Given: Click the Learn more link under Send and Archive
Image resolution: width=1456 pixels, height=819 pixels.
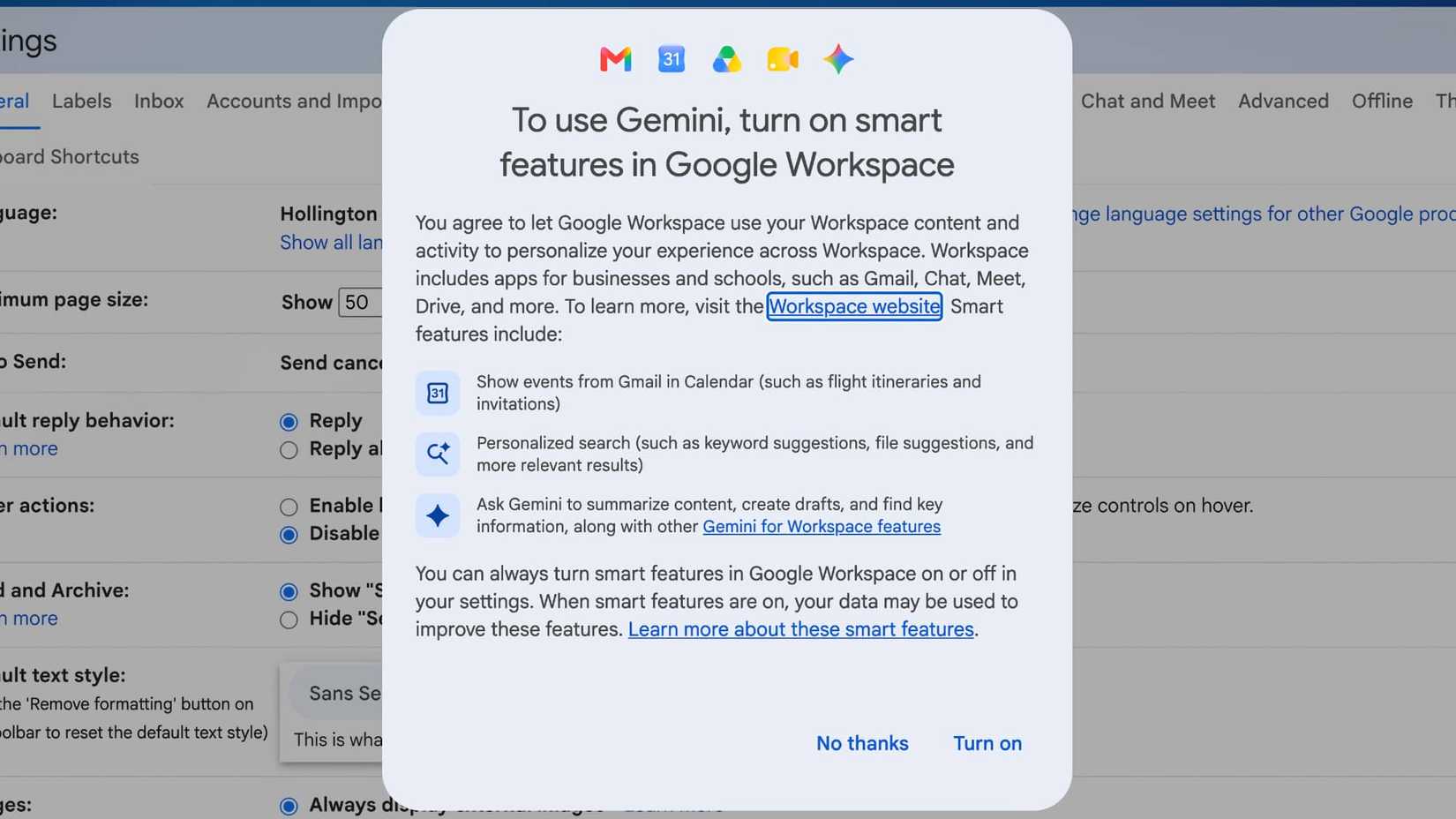Looking at the screenshot, I should pyautogui.click(x=29, y=618).
